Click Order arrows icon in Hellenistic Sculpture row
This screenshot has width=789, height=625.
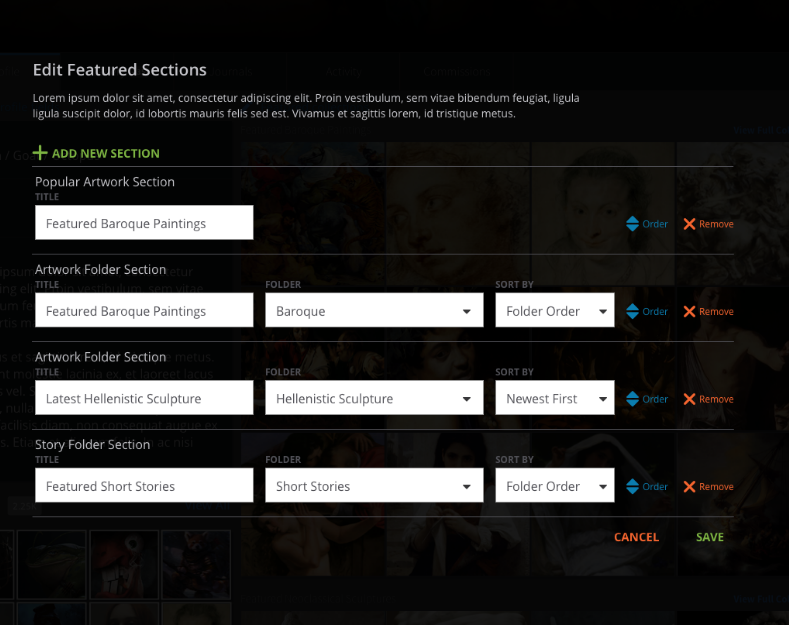click(633, 399)
